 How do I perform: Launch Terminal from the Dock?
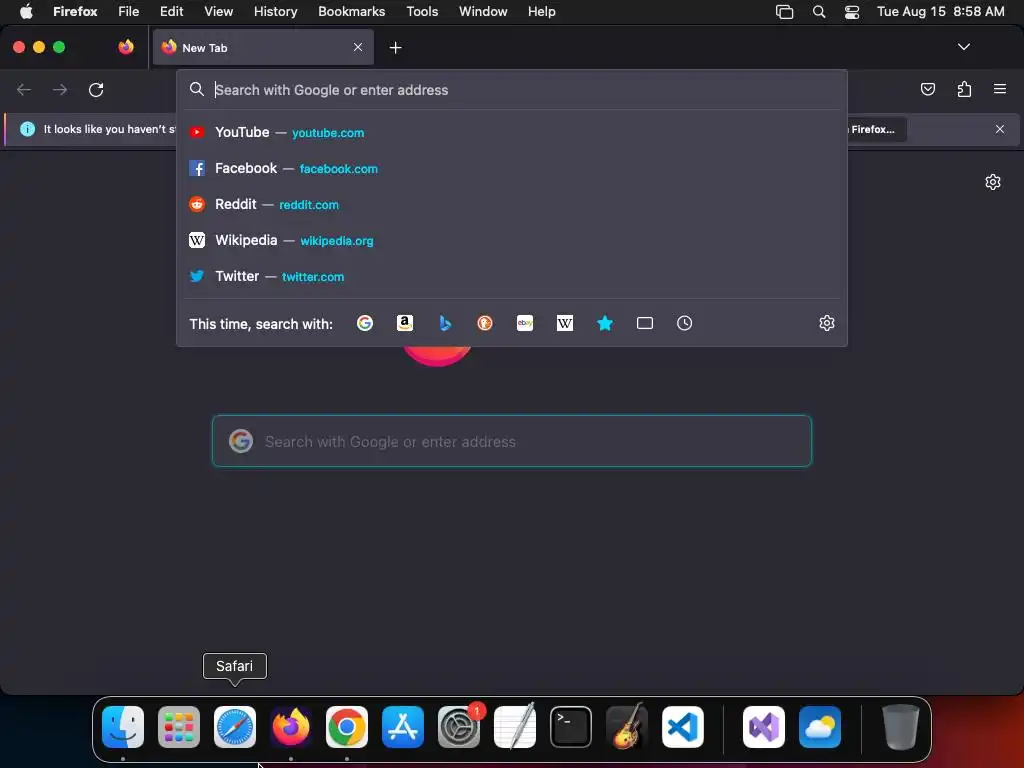click(571, 727)
